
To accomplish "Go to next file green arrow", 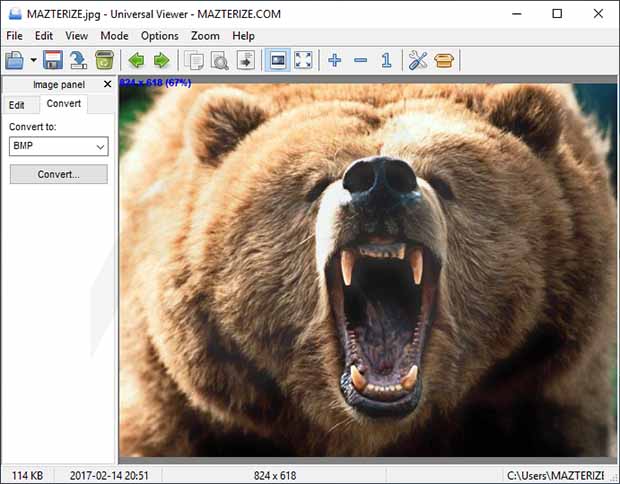I will (161, 60).
